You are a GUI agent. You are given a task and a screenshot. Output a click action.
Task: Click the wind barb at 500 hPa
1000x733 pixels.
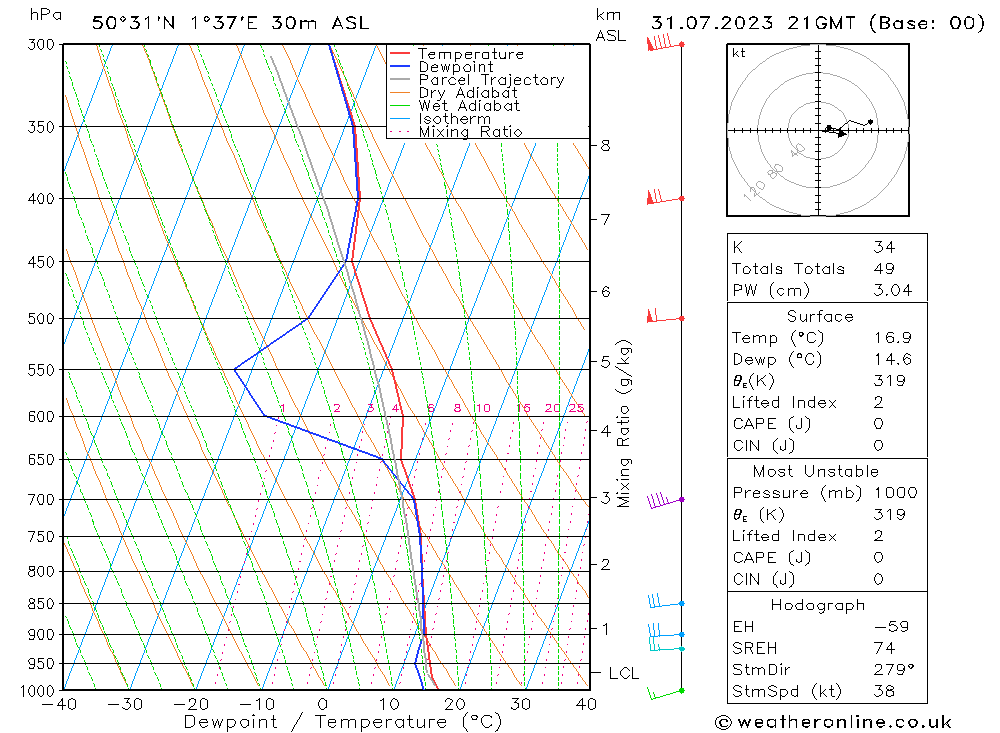tap(665, 316)
